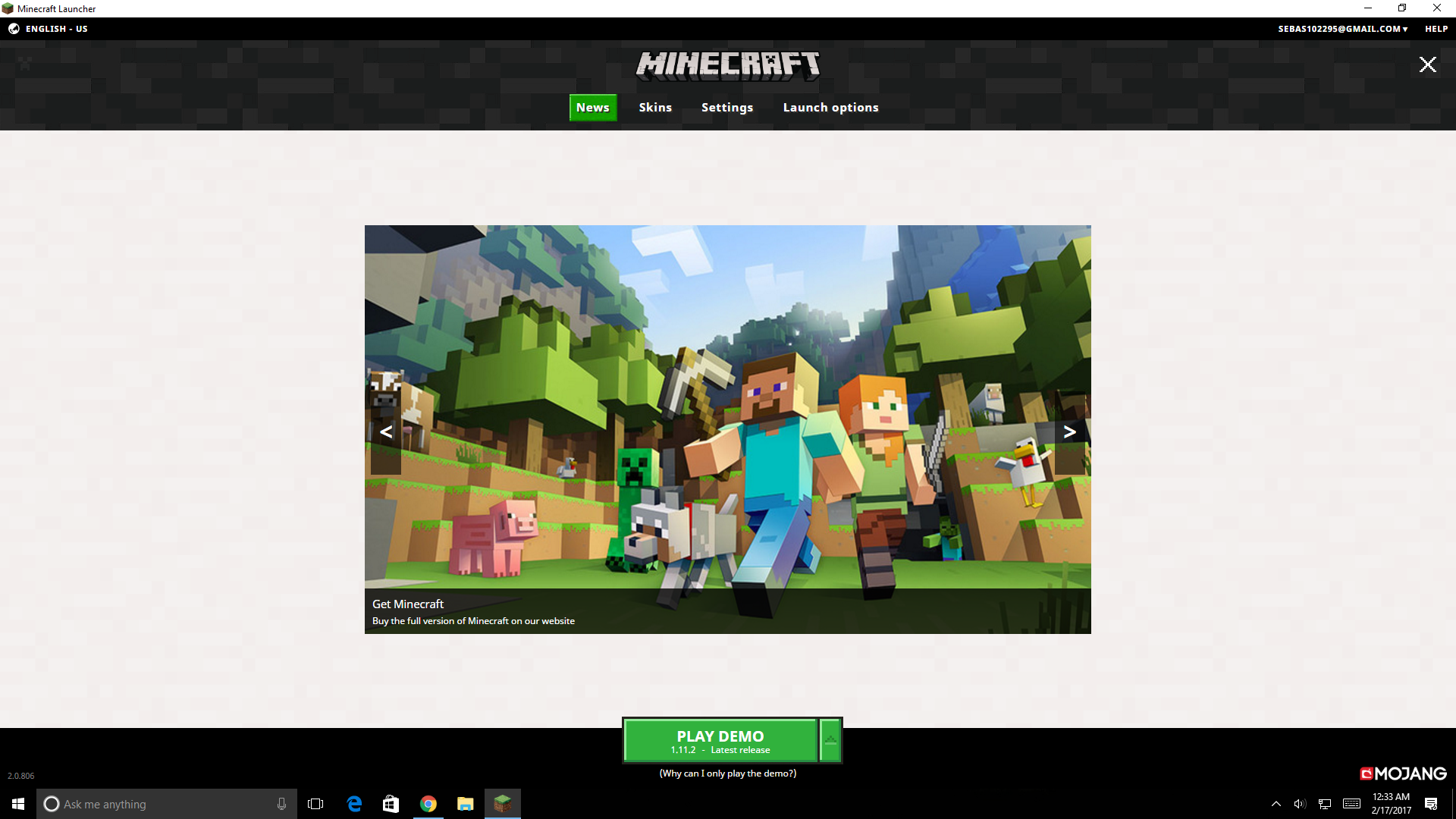Show hidden system tray icons

[1276, 804]
